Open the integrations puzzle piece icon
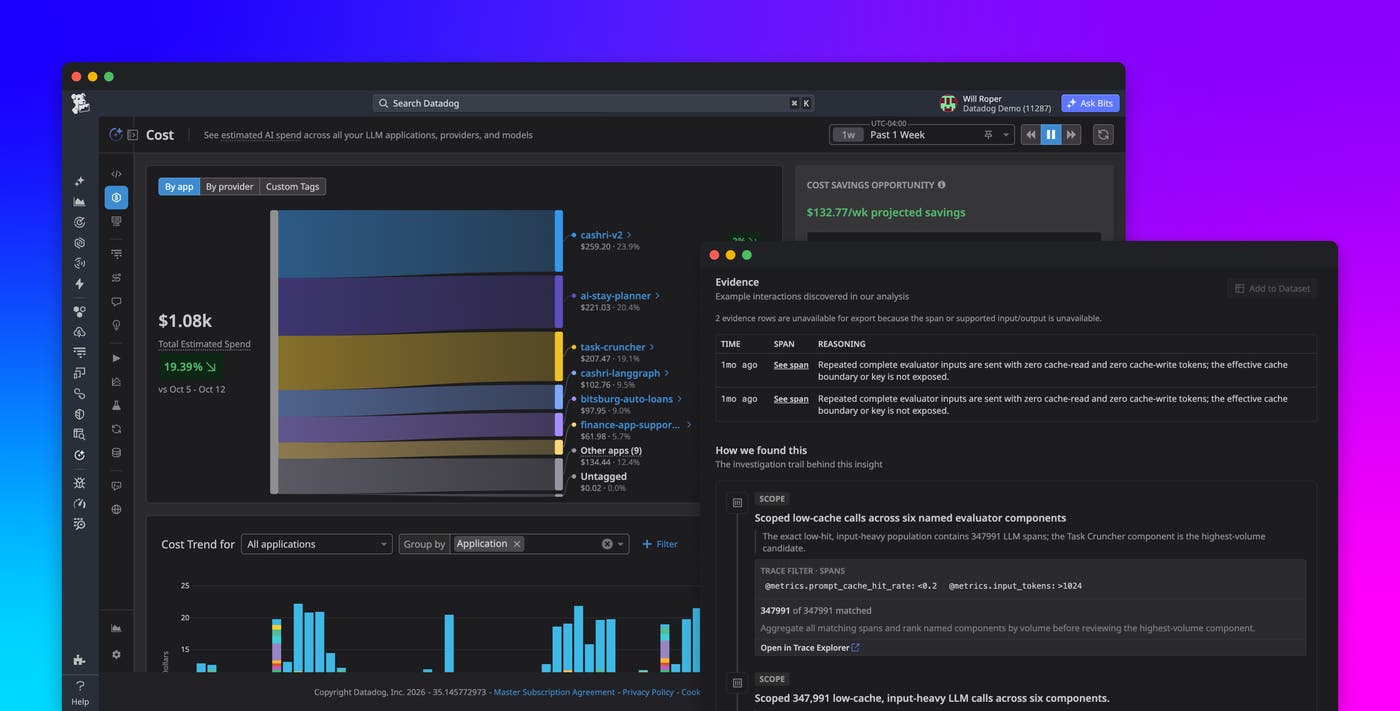This screenshot has width=1400, height=711. pyautogui.click(x=79, y=660)
